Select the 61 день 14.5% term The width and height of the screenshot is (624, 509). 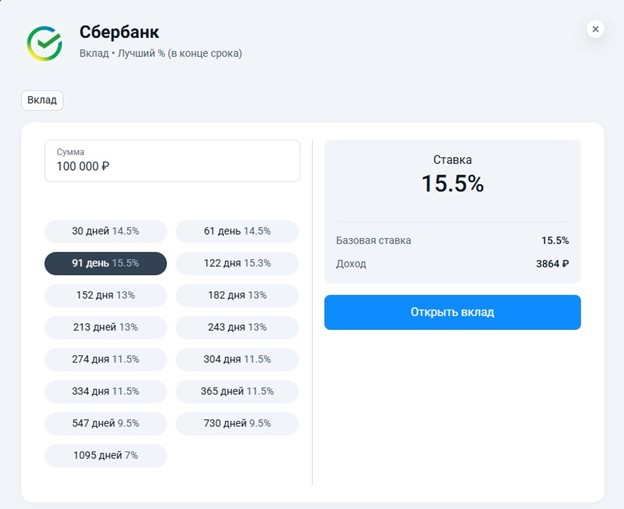click(237, 231)
